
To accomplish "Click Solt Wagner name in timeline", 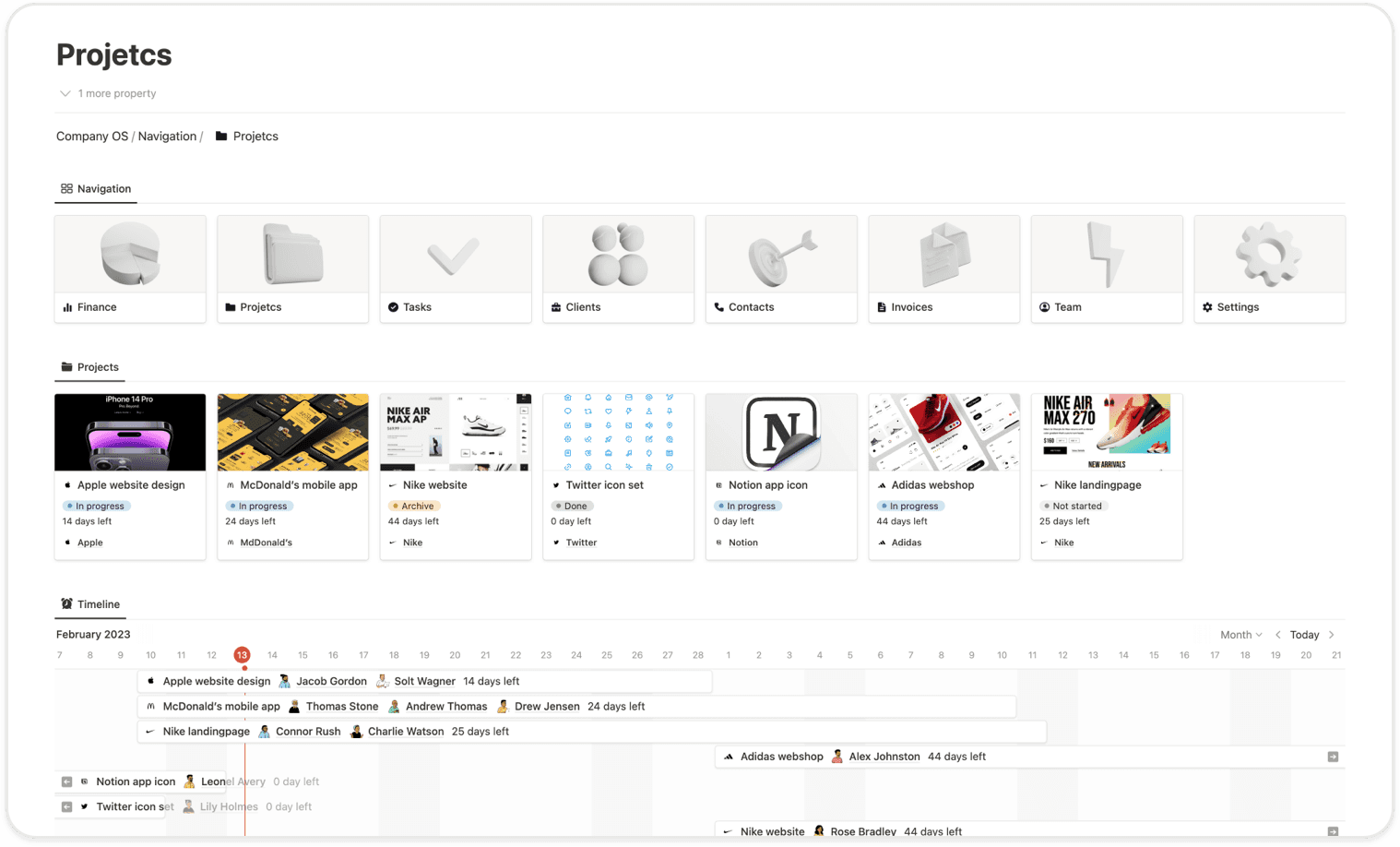I will click(424, 682).
